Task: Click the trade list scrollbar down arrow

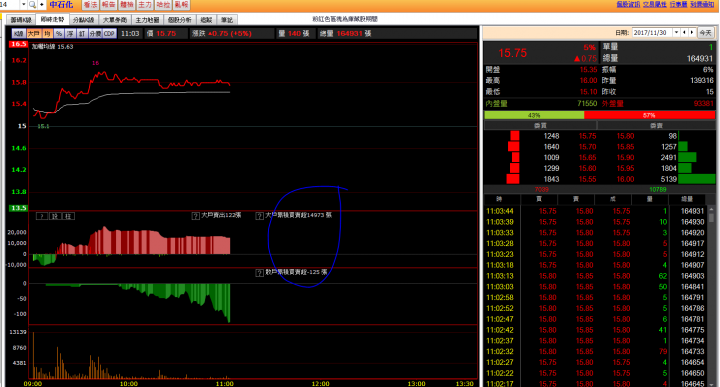Action: (x=711, y=384)
